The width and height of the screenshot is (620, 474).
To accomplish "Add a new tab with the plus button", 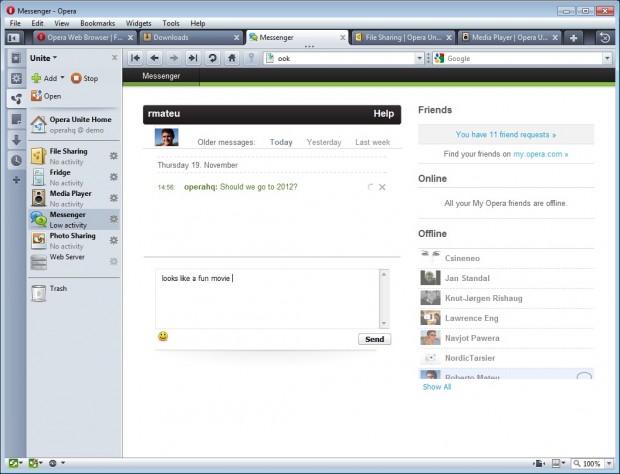I will (x=573, y=38).
